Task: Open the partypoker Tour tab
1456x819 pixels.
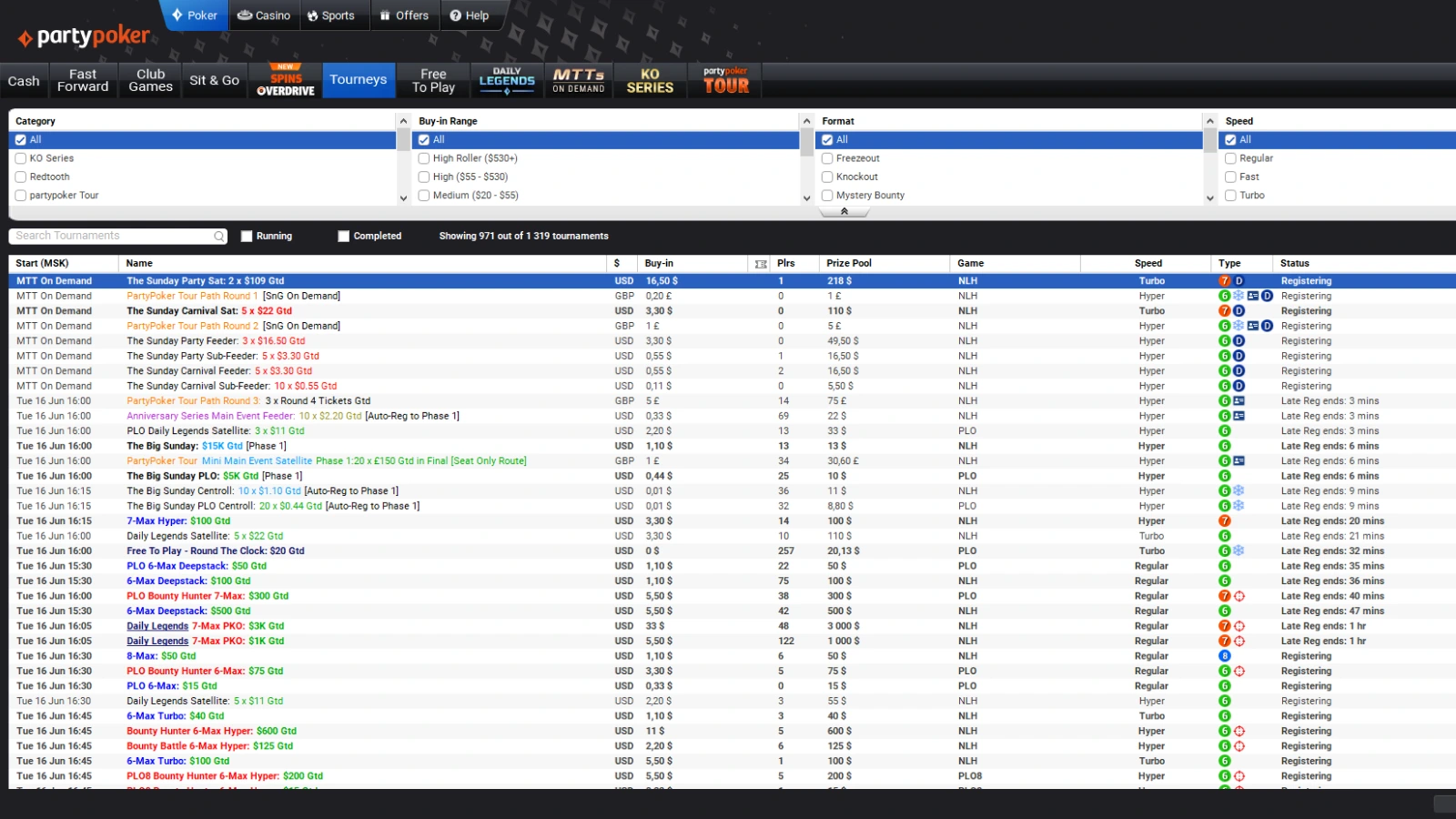Action: (x=725, y=81)
